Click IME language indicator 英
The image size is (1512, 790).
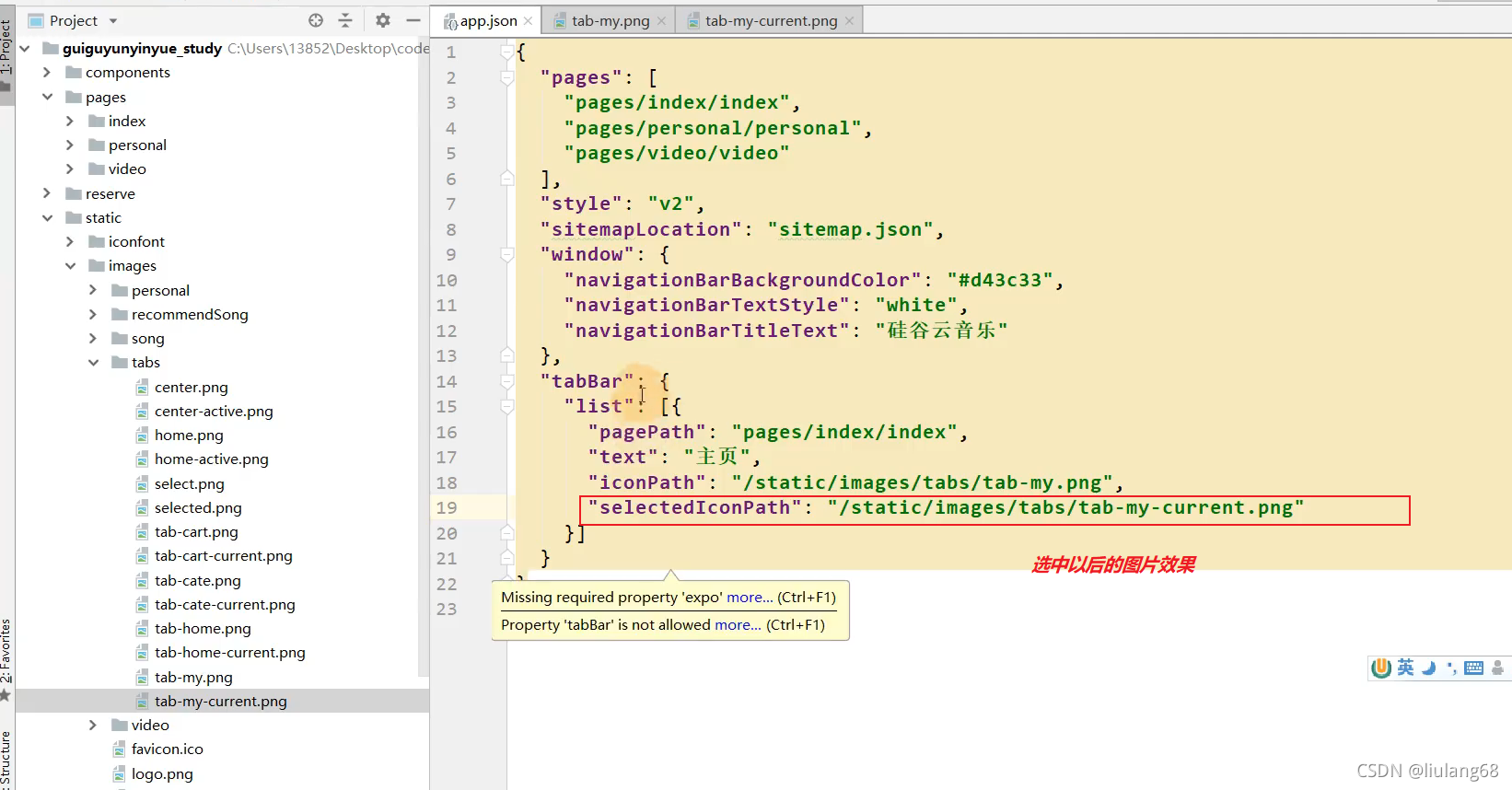coord(1405,668)
